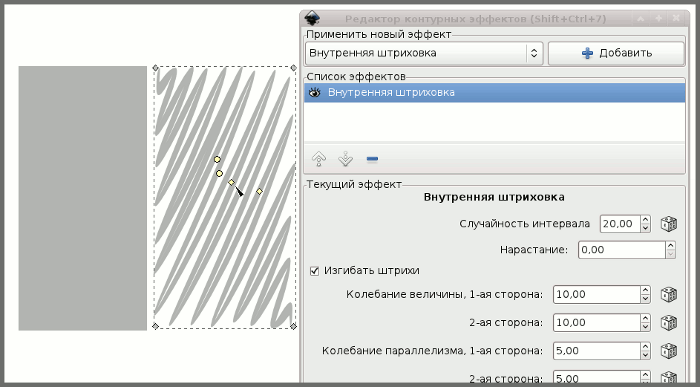The height and width of the screenshot is (387, 700).
Task: Toggle eye visibility of «Внутренняя штриховка» effect
Action: [x=315, y=93]
